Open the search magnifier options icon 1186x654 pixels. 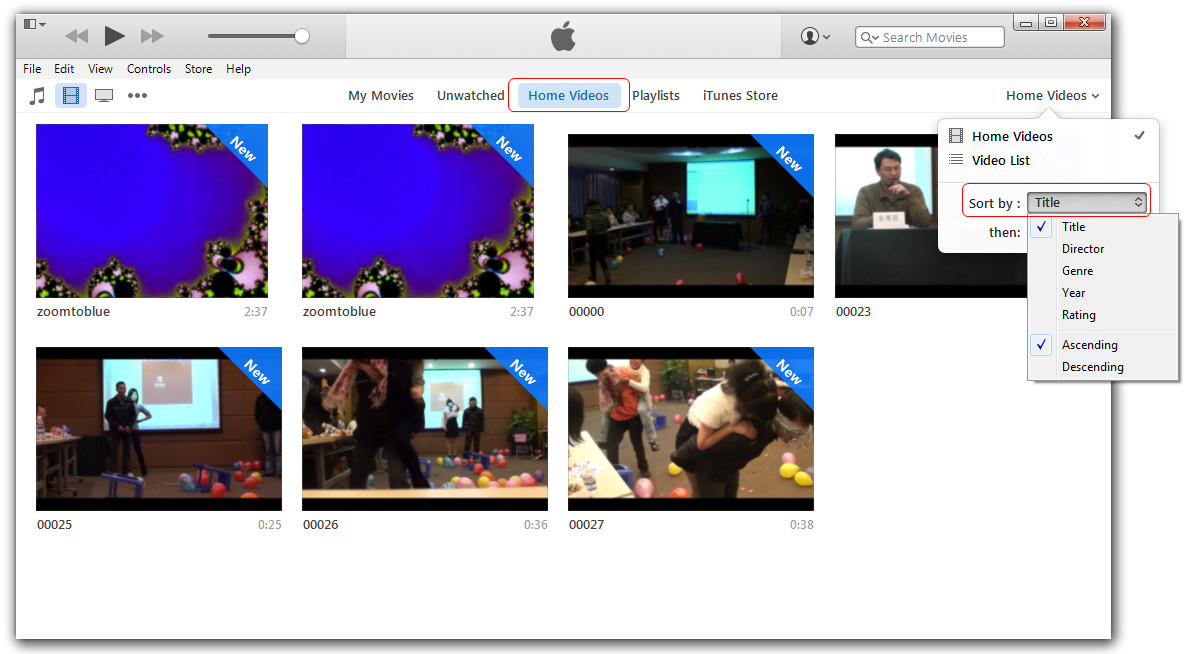tap(869, 37)
